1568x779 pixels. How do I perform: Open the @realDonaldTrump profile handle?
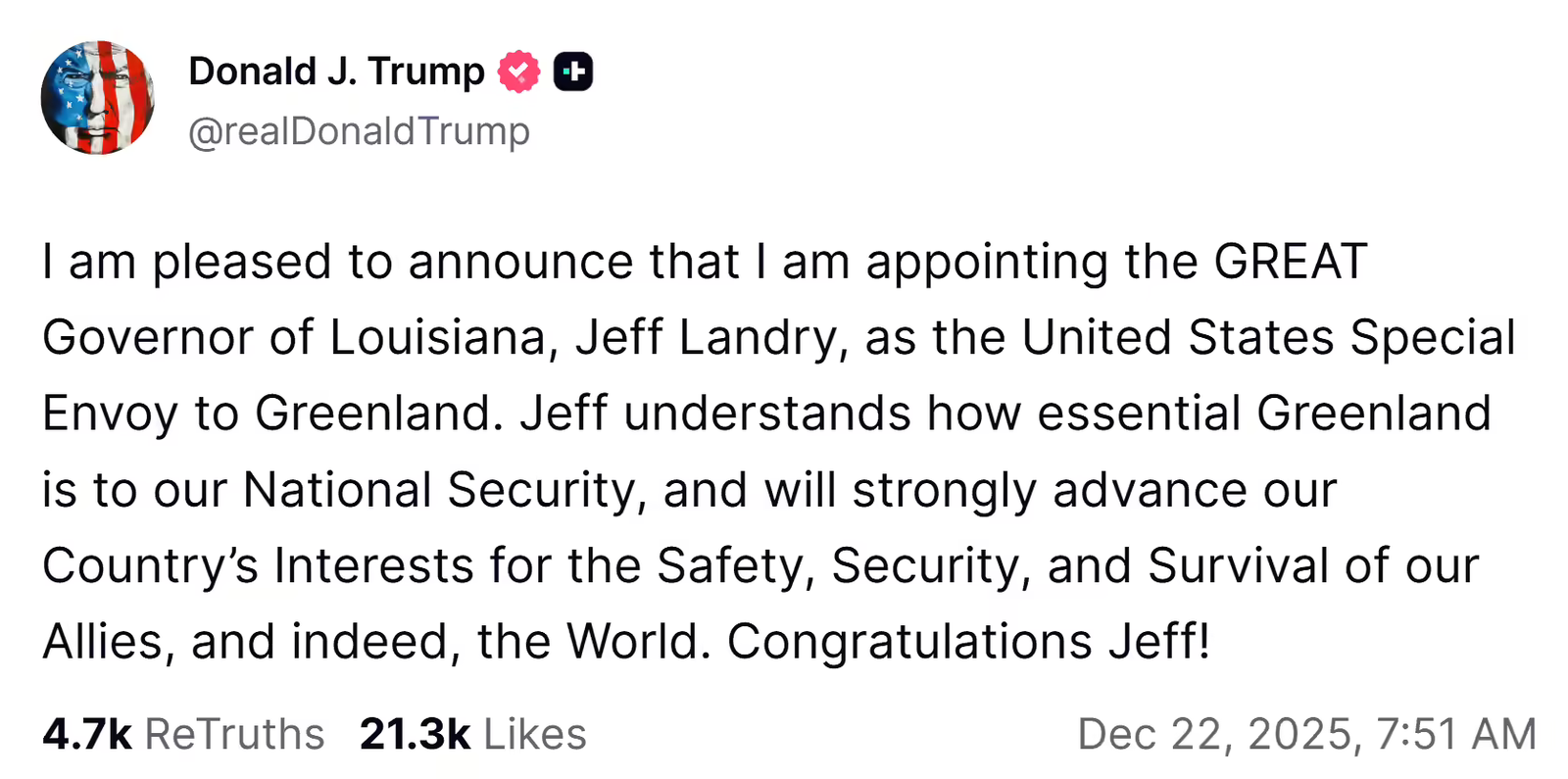[x=361, y=130]
